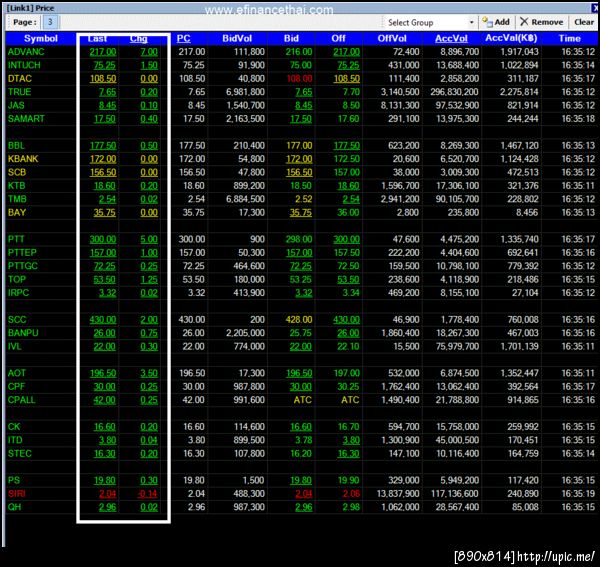Click SCC bid price 428.00
Screen dimensions: 600x567
299,319
